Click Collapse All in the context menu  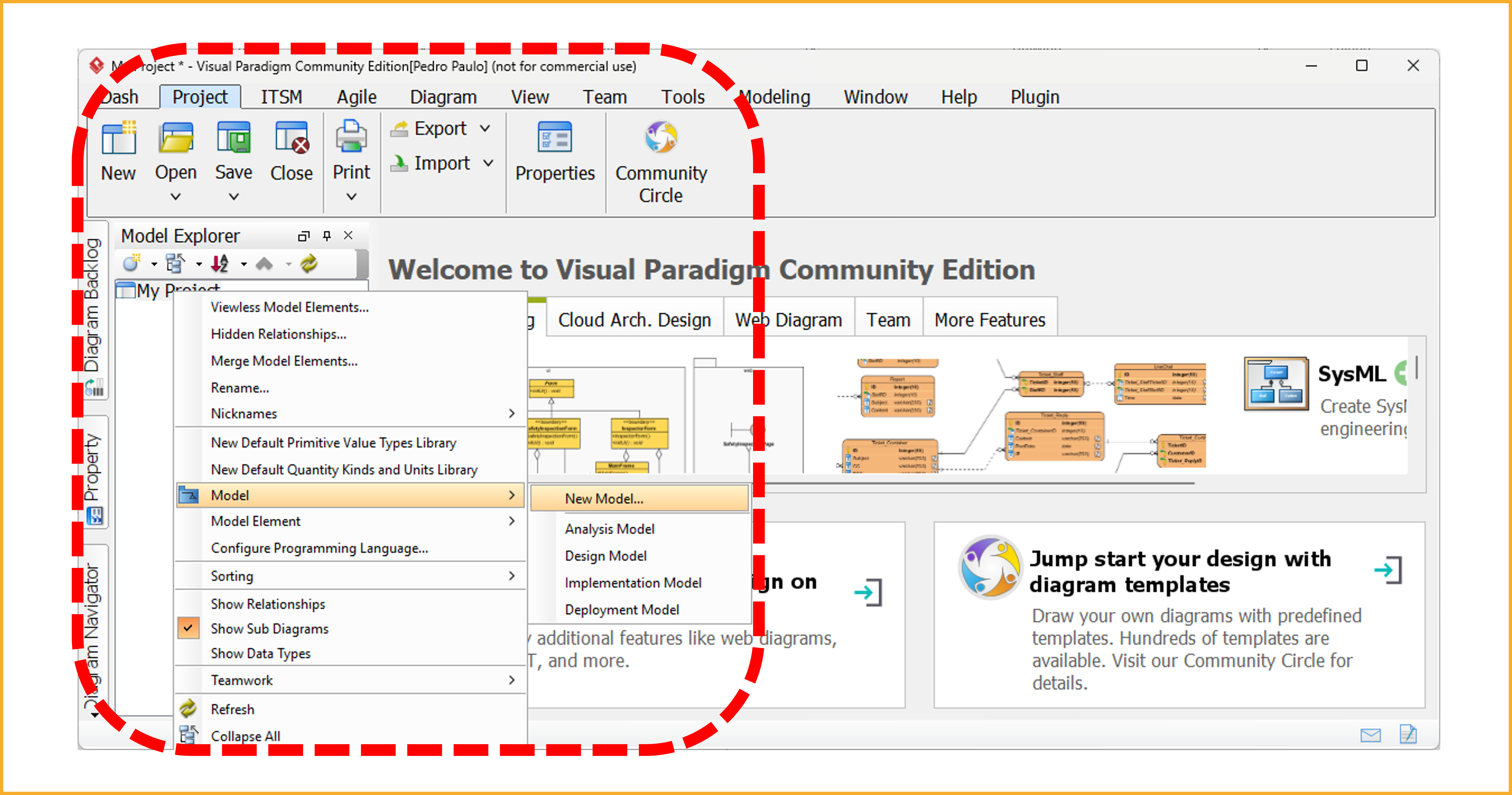point(350,736)
